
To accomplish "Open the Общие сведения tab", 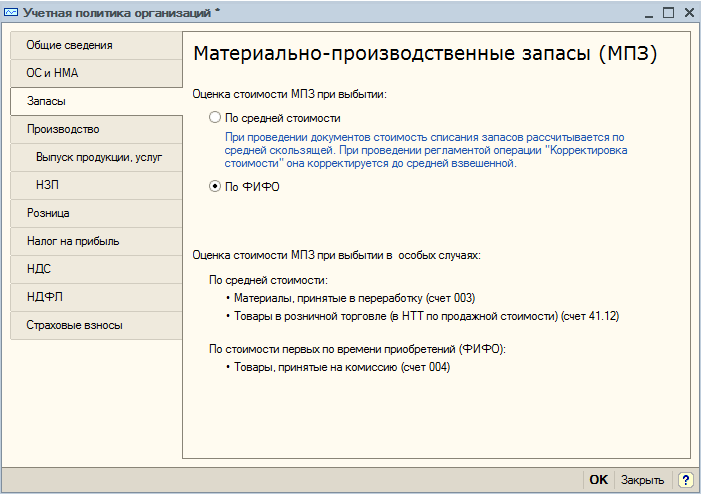I will [x=96, y=45].
